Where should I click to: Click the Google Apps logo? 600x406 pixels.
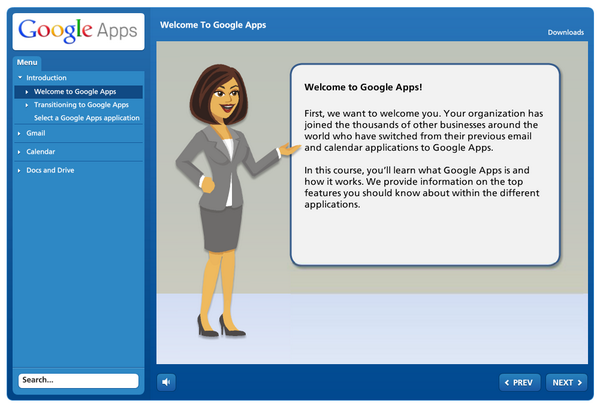click(78, 31)
